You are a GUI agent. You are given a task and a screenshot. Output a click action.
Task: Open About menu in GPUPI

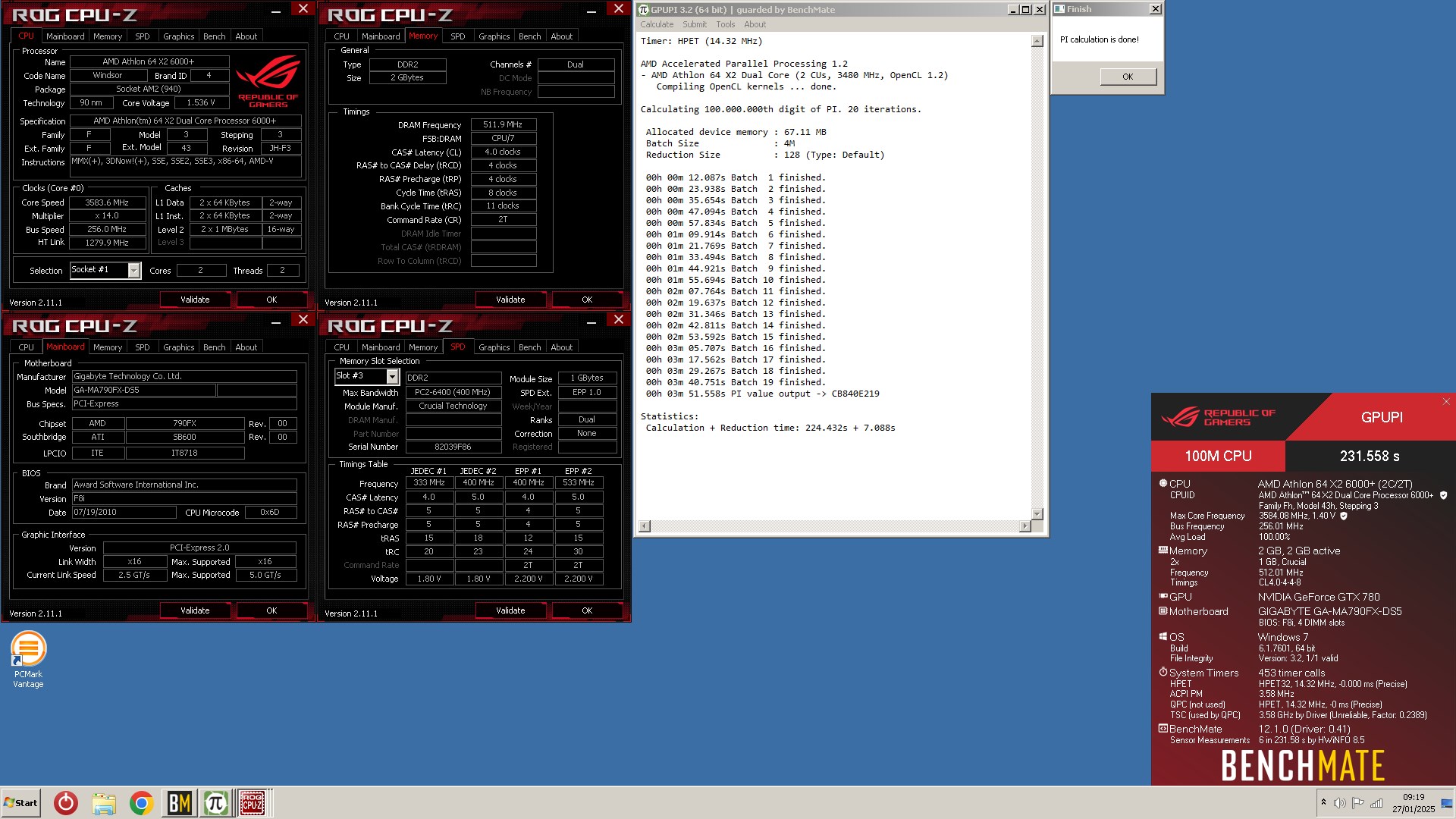tap(755, 24)
